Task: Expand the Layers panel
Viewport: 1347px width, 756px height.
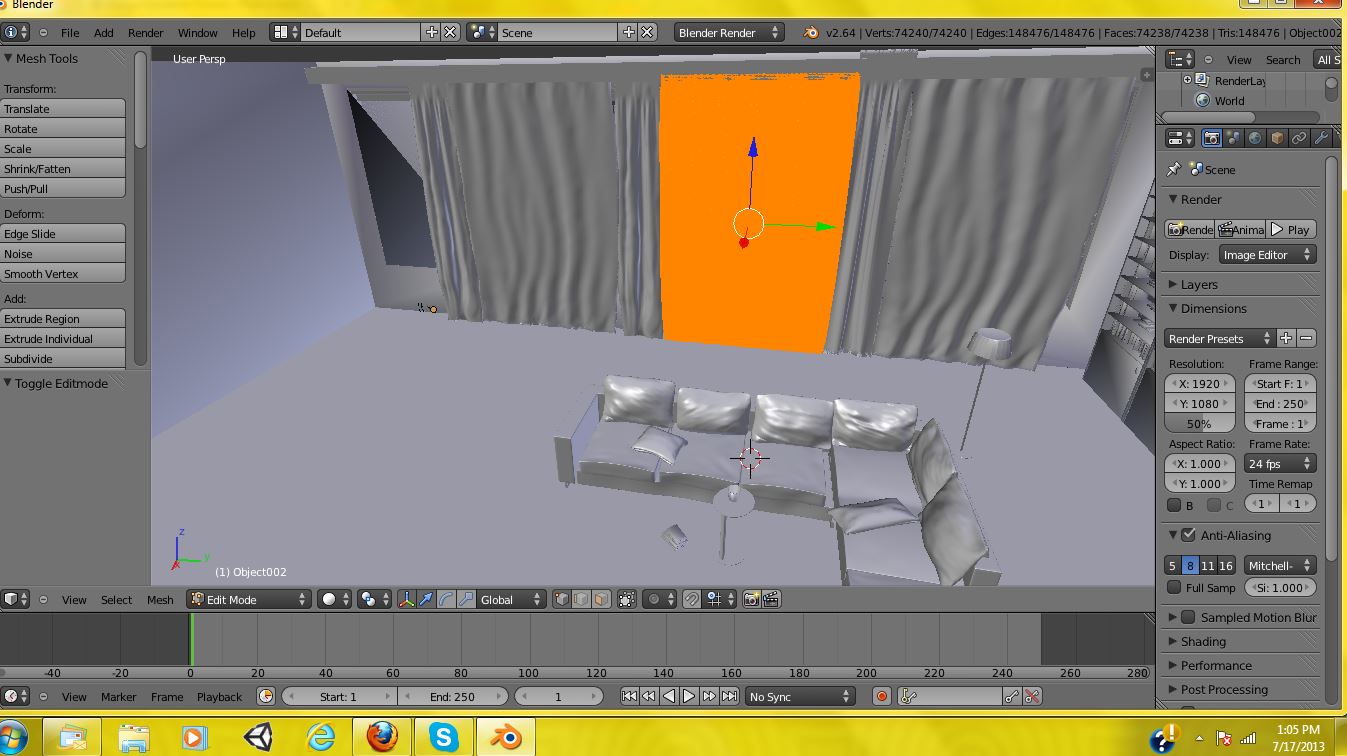Action: pyautogui.click(x=1198, y=284)
